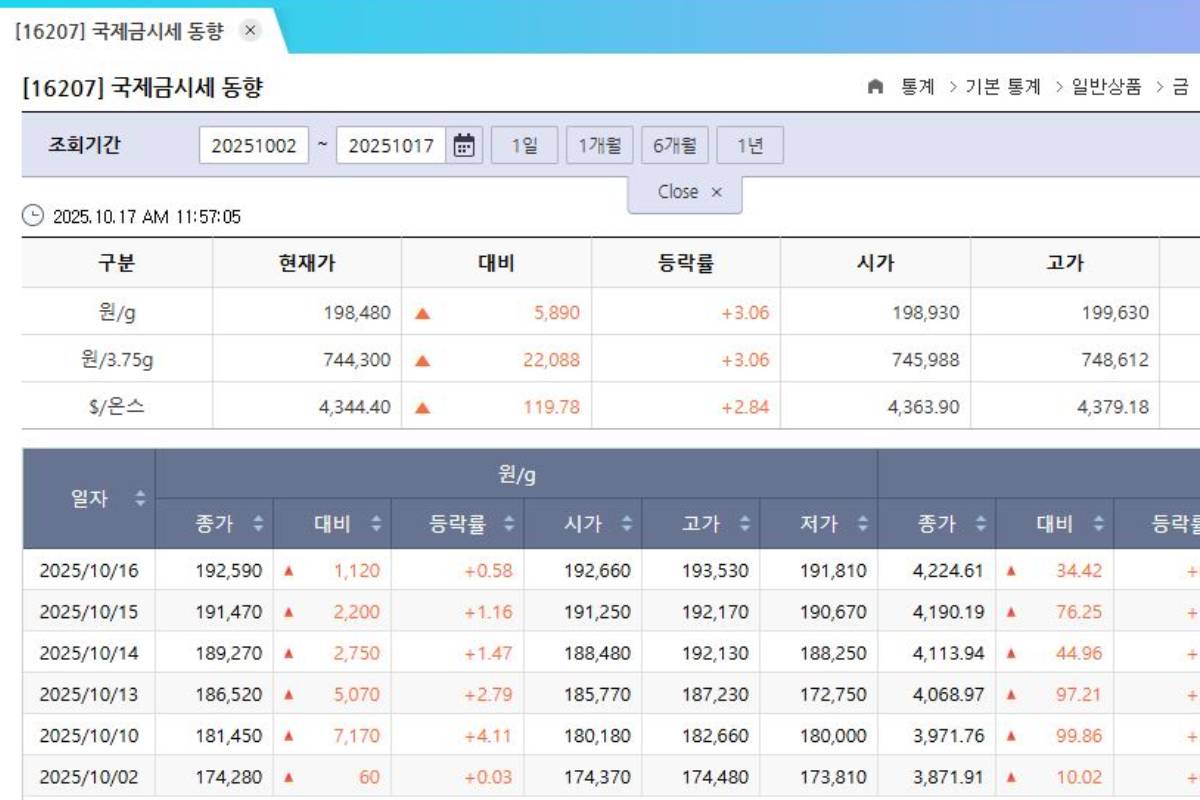The image size is (1200, 800).
Task: Click 원/3.75g current price 744,300
Action: tap(357, 360)
